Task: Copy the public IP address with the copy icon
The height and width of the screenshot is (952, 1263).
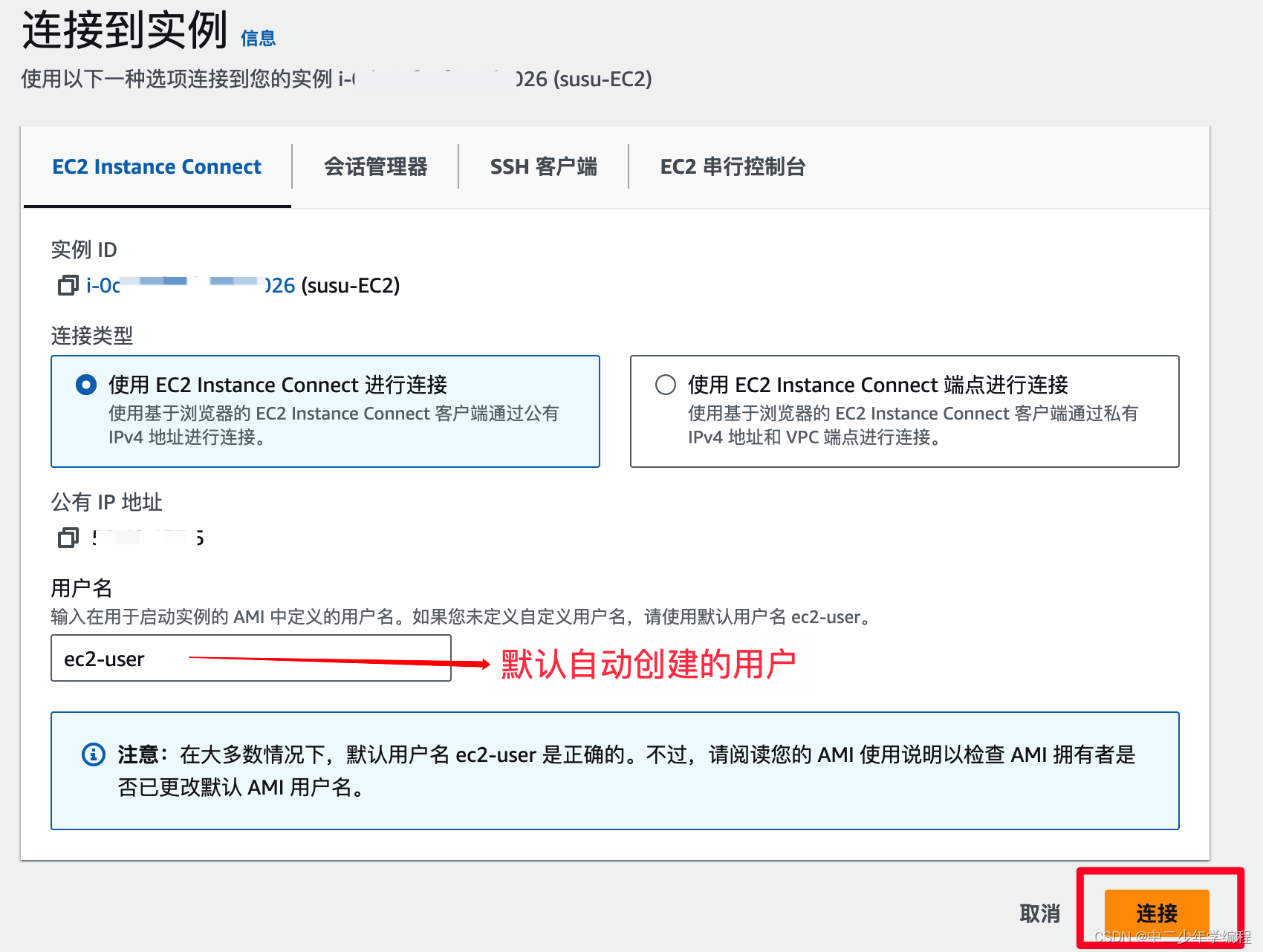Action: 68,538
